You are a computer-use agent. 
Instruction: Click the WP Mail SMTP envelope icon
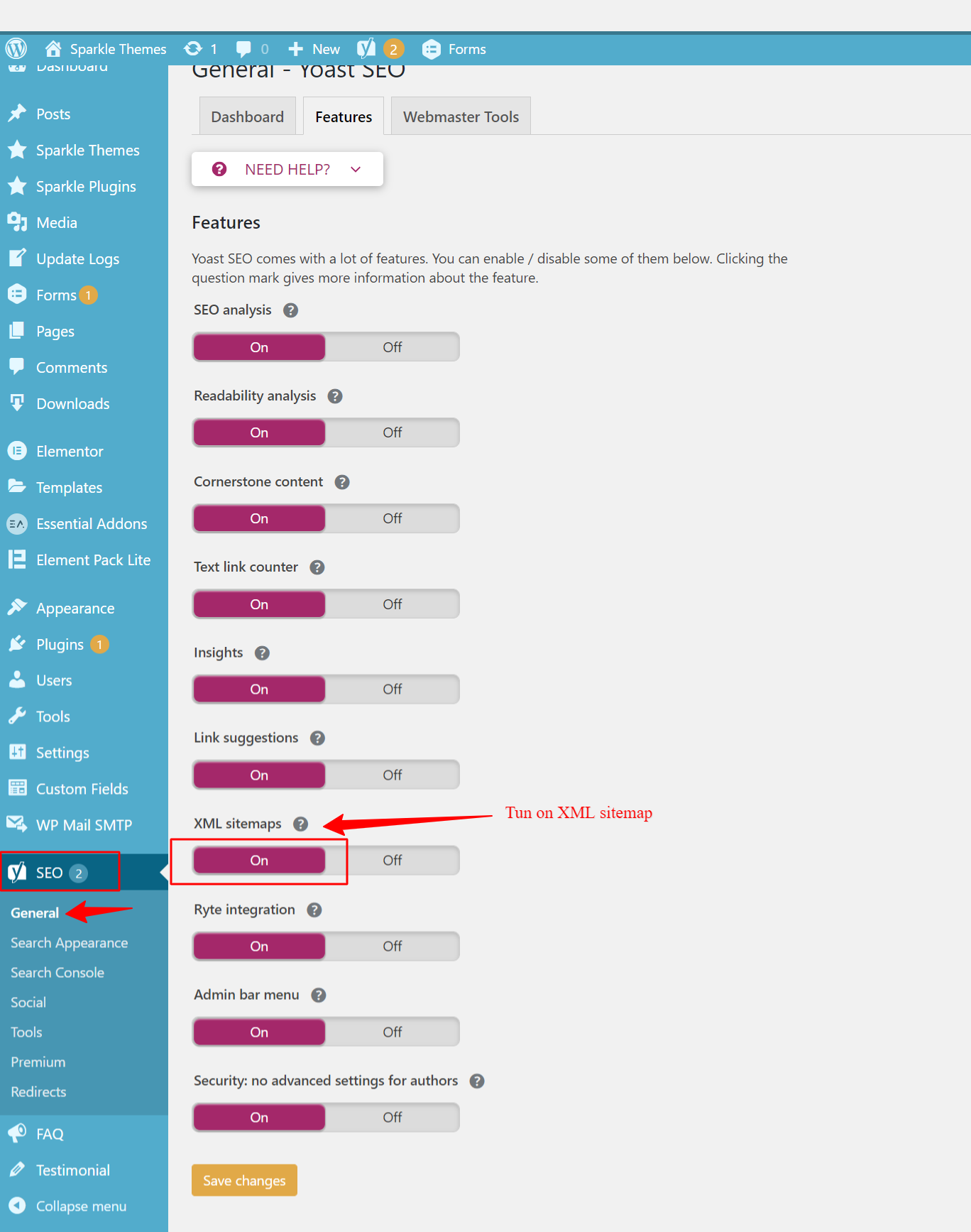coord(17,824)
